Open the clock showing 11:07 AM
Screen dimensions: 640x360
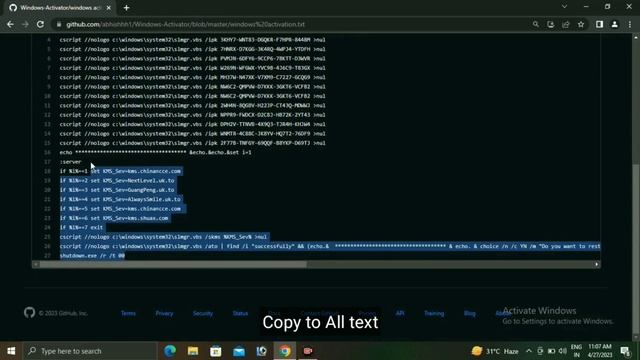[600, 351]
